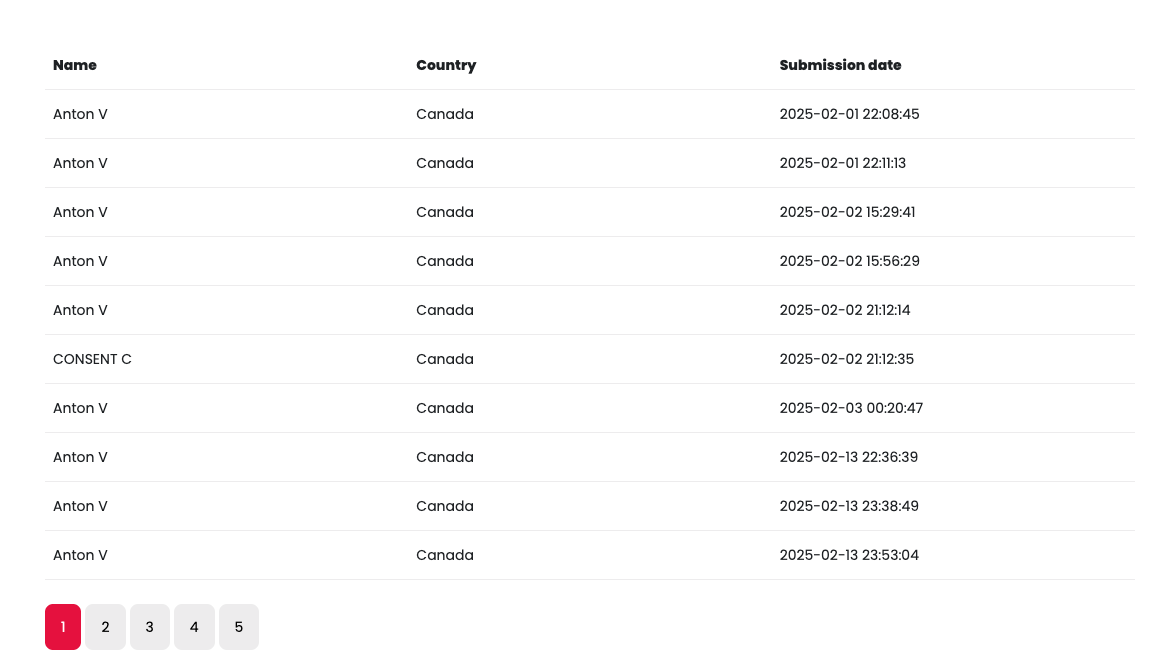Select date cell 2025-02-02 21:12:14

point(845,310)
